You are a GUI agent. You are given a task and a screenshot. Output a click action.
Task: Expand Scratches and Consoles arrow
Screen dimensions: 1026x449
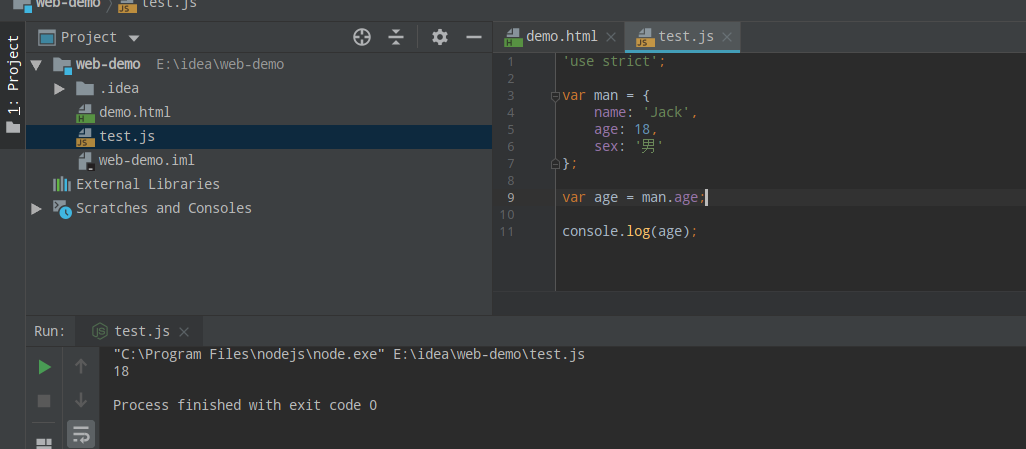(37, 208)
